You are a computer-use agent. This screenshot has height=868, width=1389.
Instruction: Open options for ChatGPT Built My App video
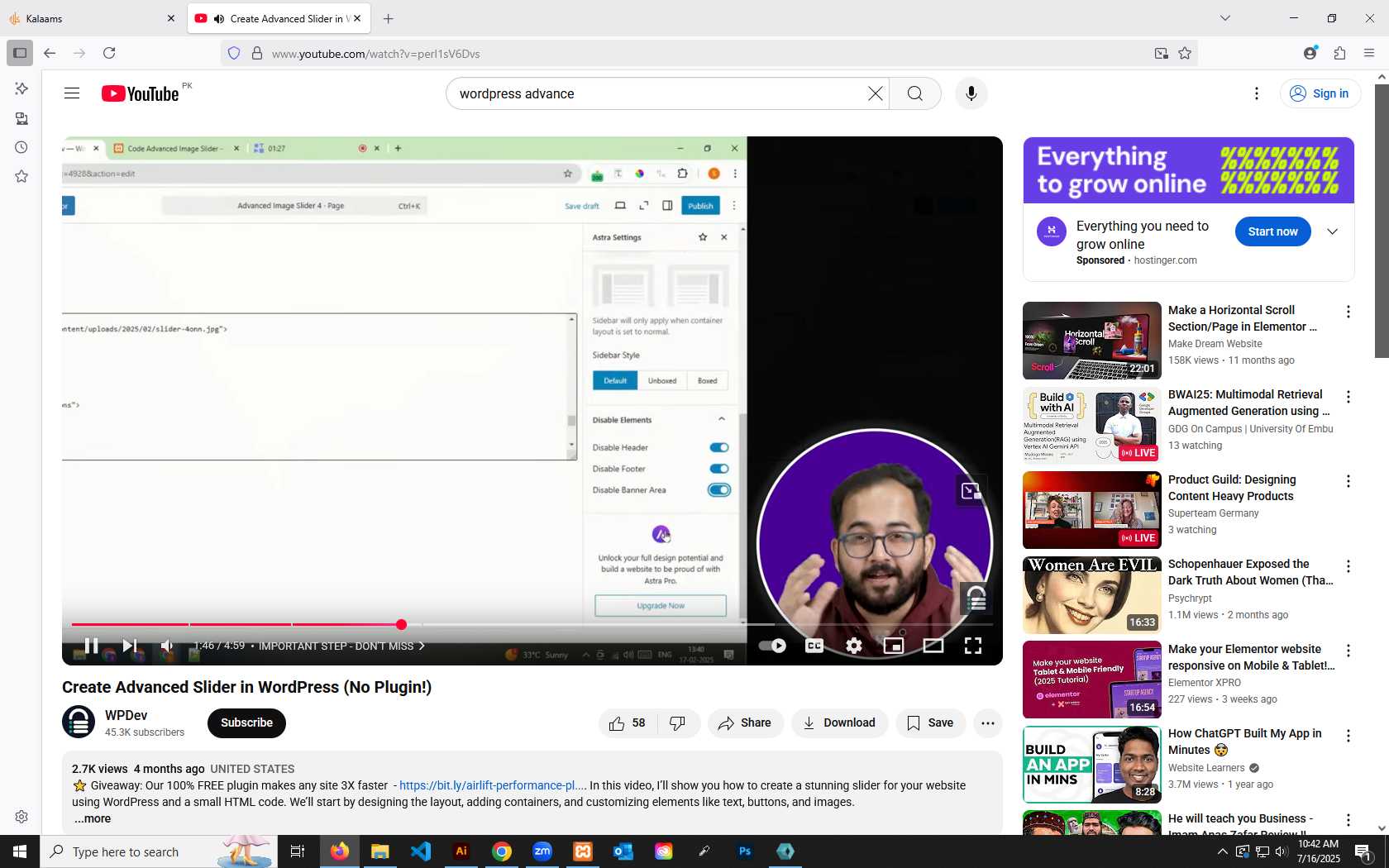coord(1348,736)
